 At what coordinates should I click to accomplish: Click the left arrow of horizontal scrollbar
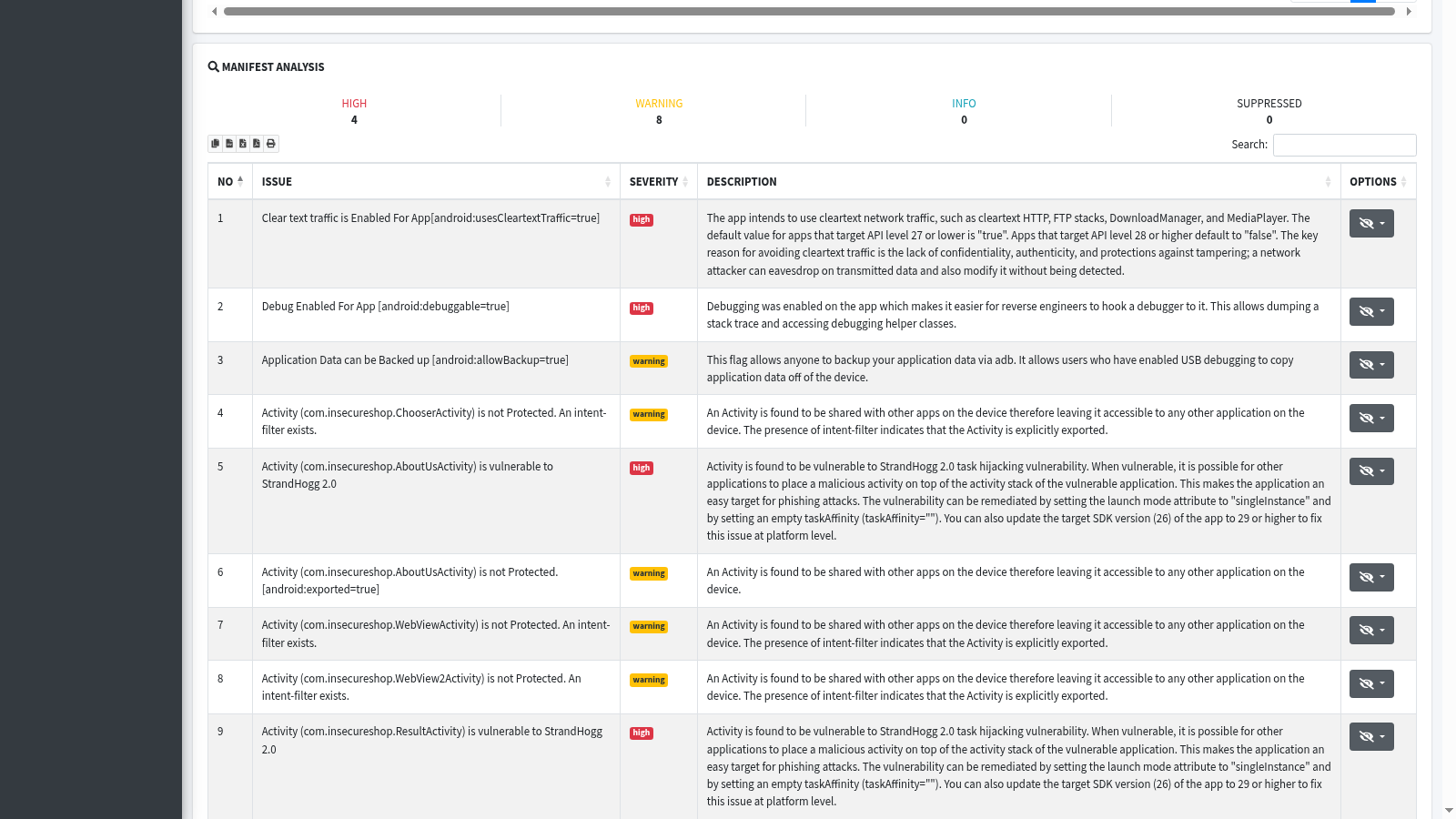click(x=215, y=12)
